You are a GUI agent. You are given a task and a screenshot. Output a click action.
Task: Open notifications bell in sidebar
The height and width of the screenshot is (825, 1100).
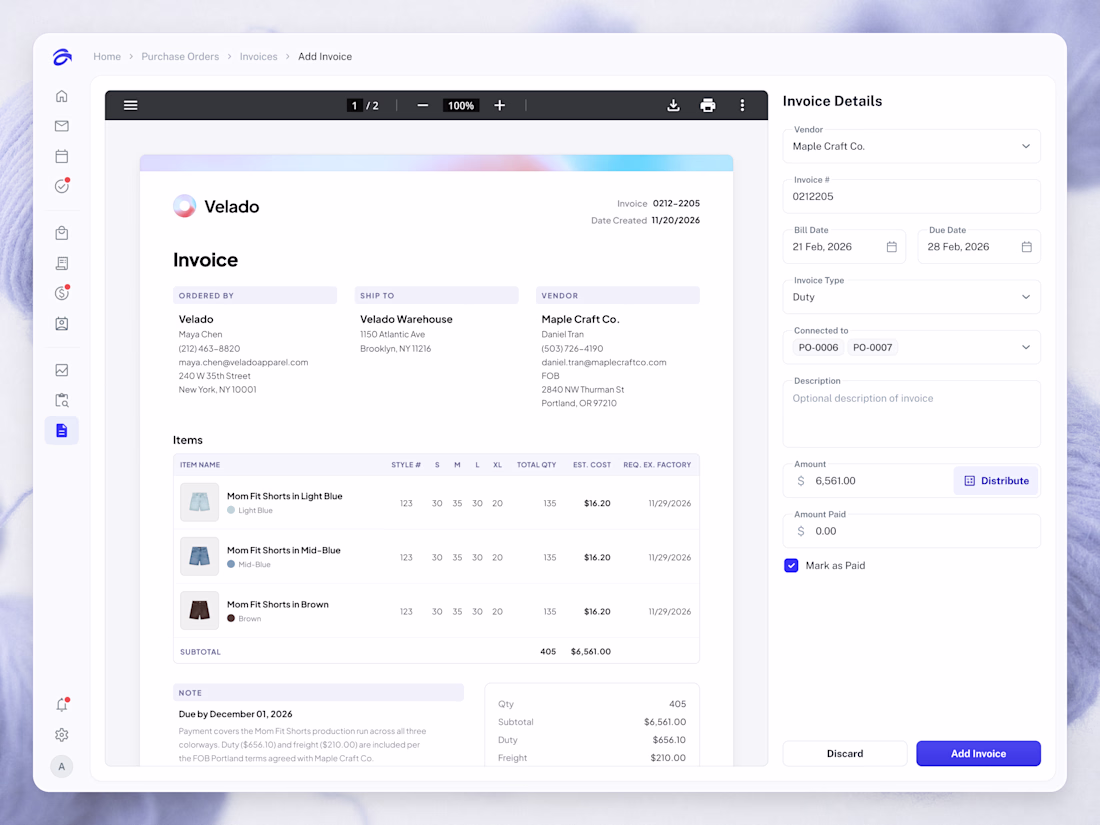point(62,704)
